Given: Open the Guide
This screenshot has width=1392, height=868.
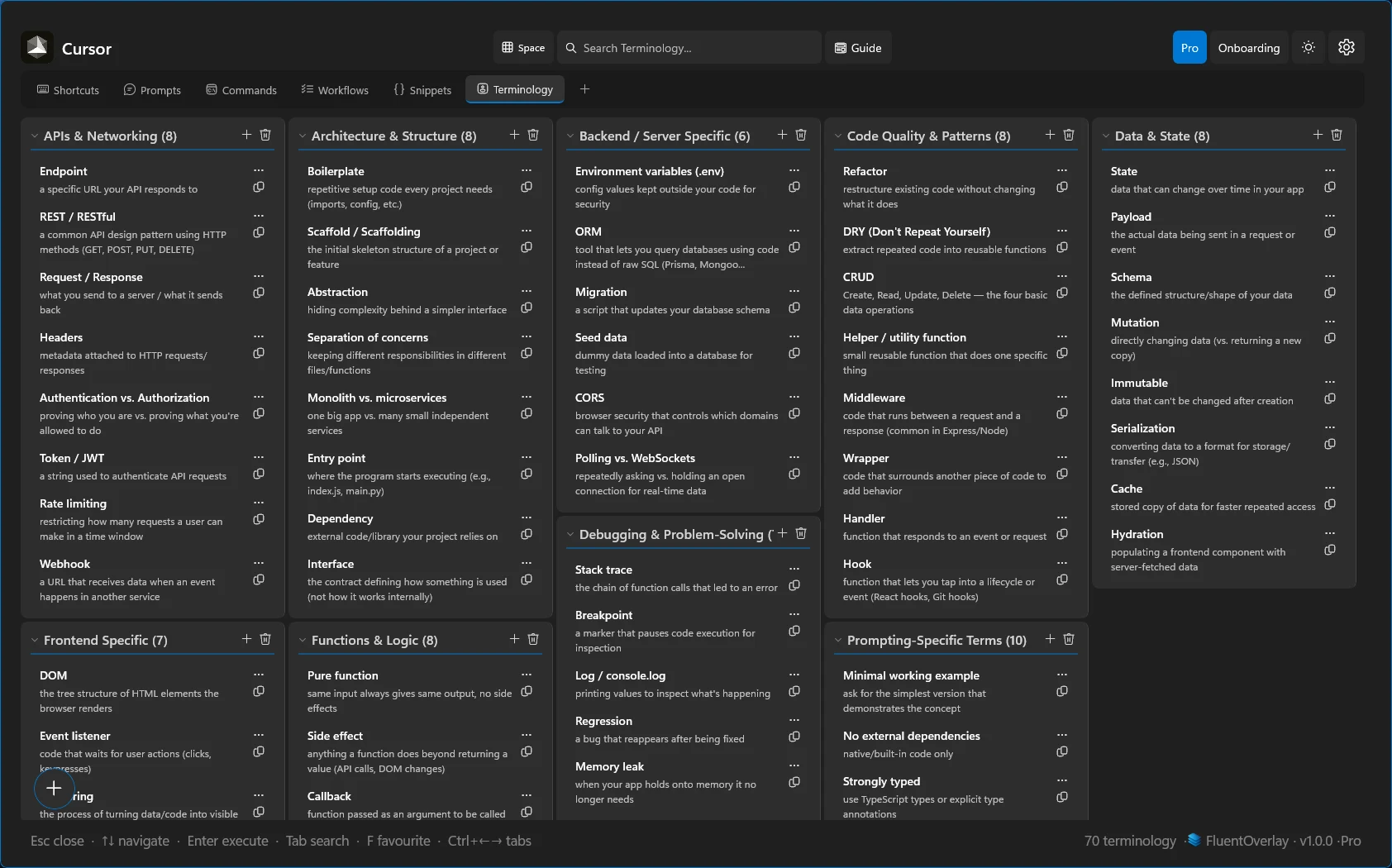Looking at the screenshot, I should click(858, 47).
